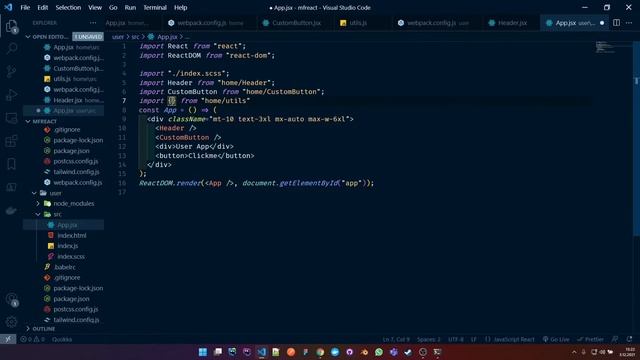This screenshot has height=360, width=640.
Task: Show hidden system tray icons
Action: coord(574,352)
